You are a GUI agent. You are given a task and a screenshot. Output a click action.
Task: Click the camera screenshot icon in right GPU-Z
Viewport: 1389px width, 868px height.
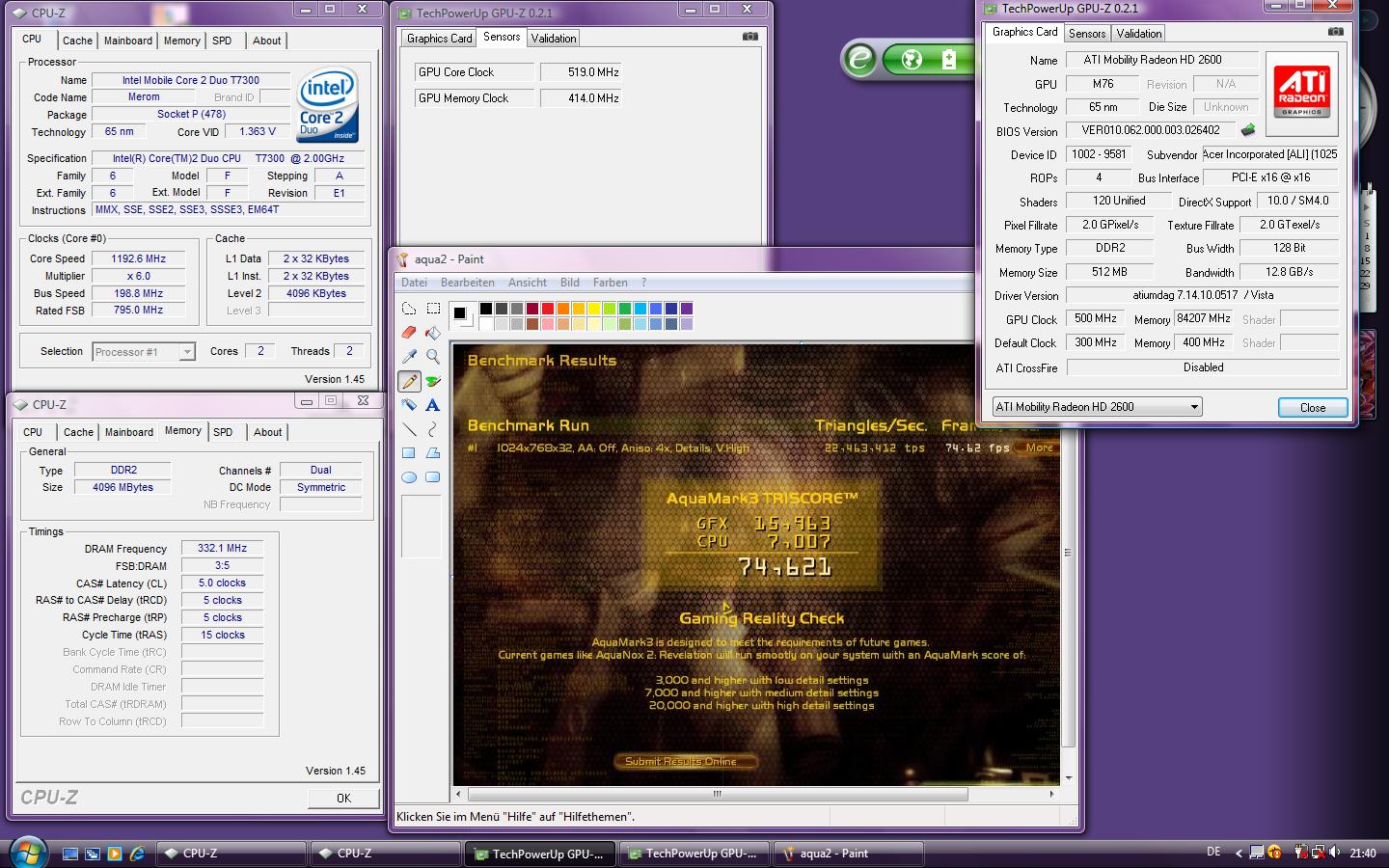pyautogui.click(x=1336, y=32)
